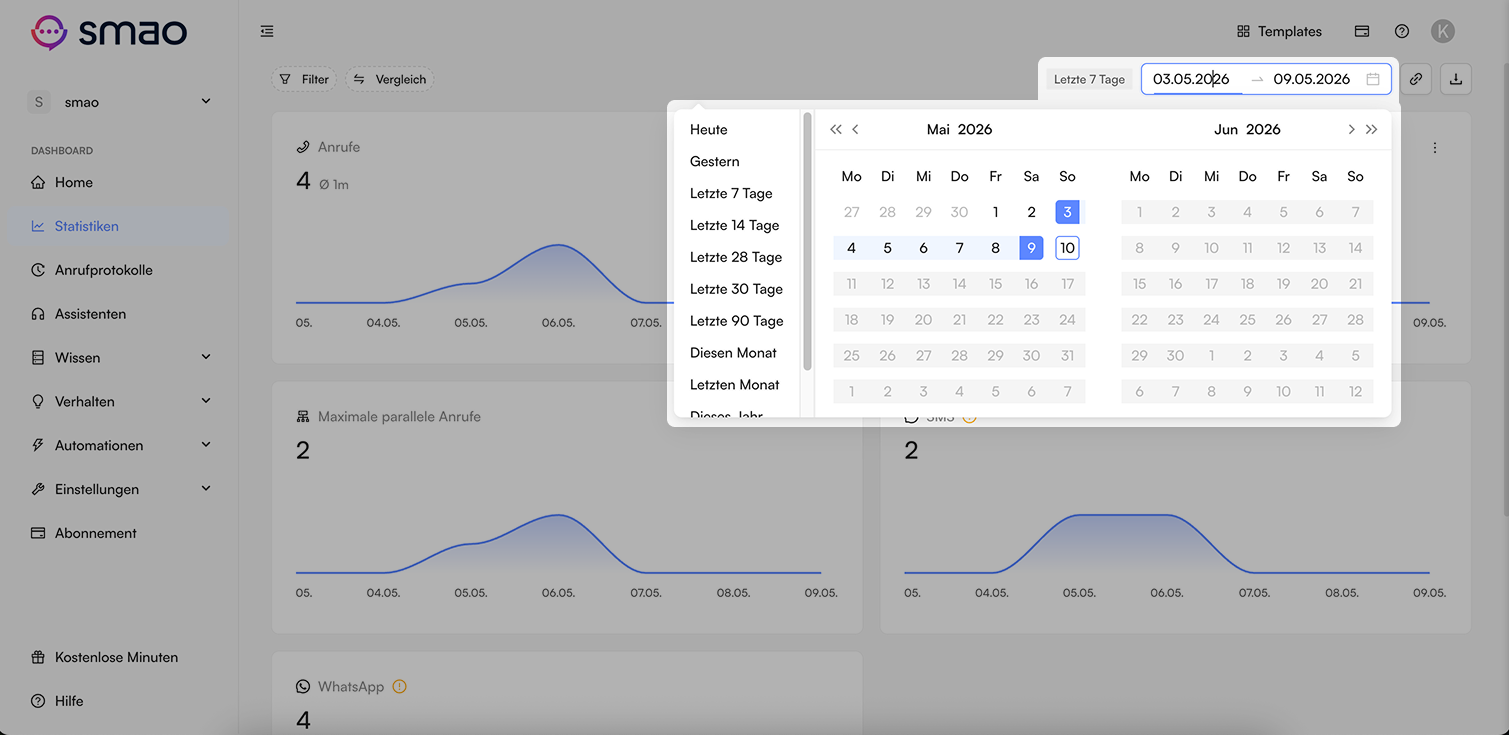Click the Mai month header
Viewport: 1509px width, 735px height.
coord(938,130)
